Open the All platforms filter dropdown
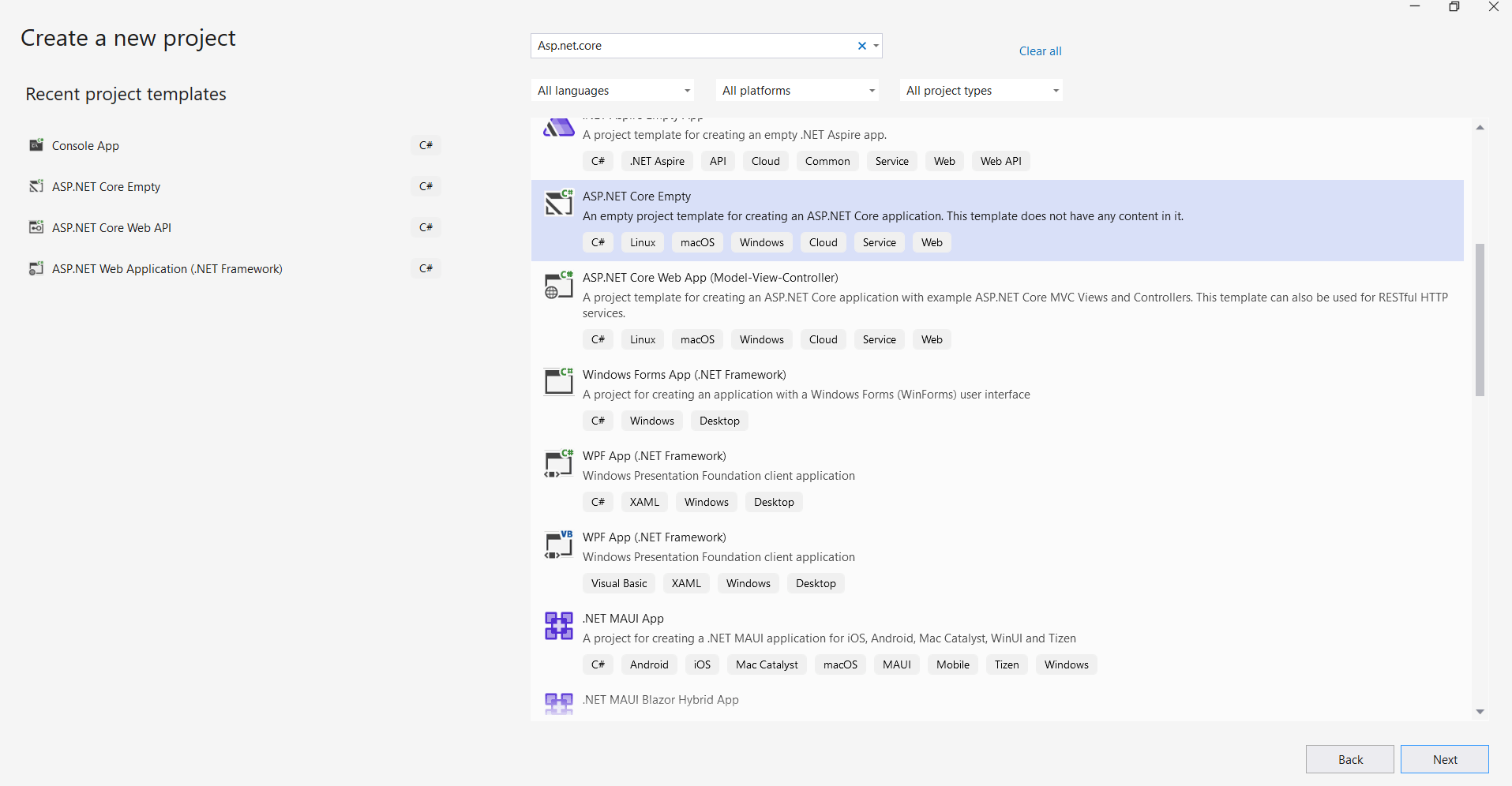 [797, 91]
